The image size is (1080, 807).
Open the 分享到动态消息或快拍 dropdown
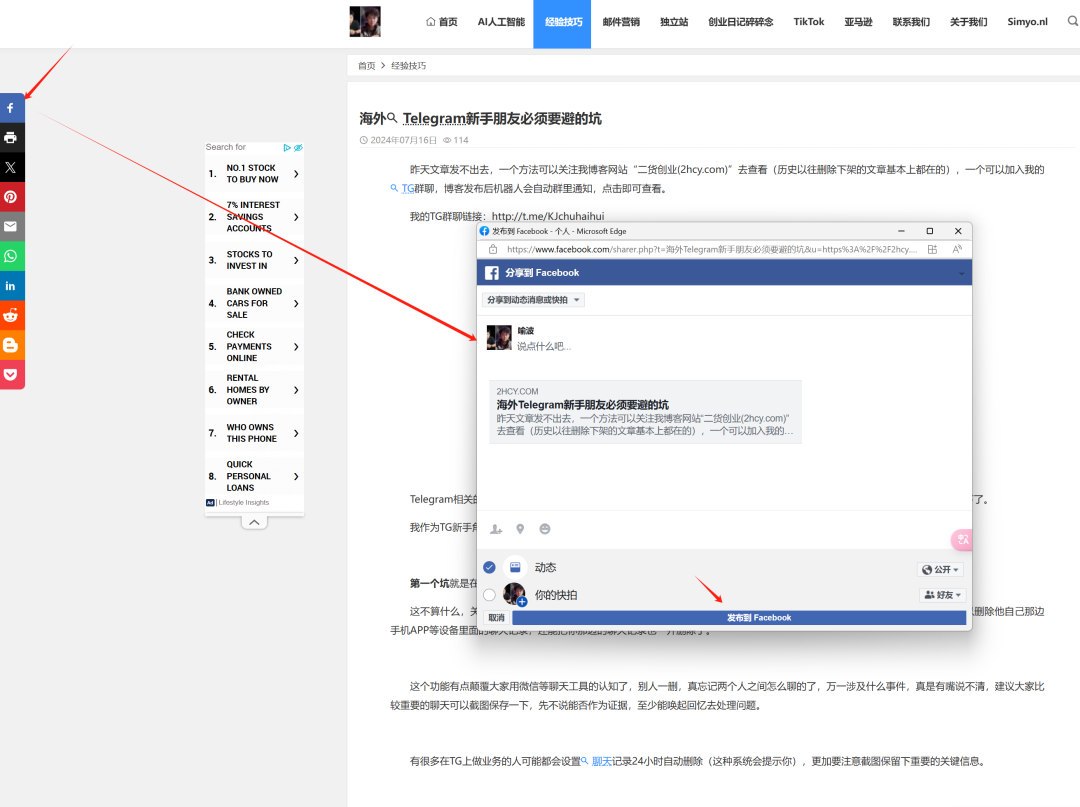(533, 300)
